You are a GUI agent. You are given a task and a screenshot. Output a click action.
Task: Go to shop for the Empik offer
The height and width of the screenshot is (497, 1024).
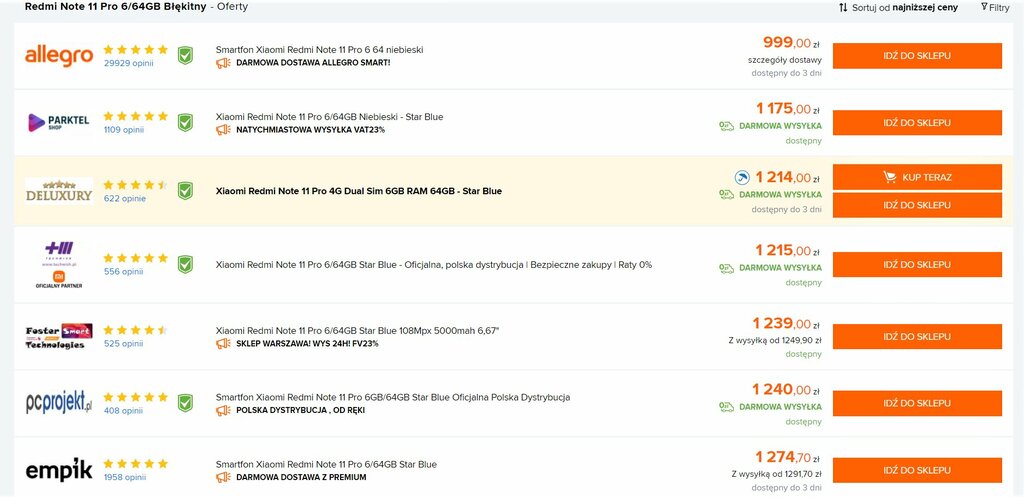point(917,470)
